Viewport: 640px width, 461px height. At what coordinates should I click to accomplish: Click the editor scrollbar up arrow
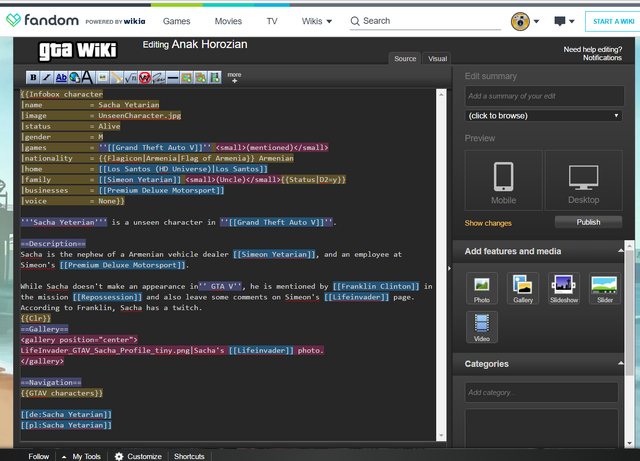coord(441,95)
